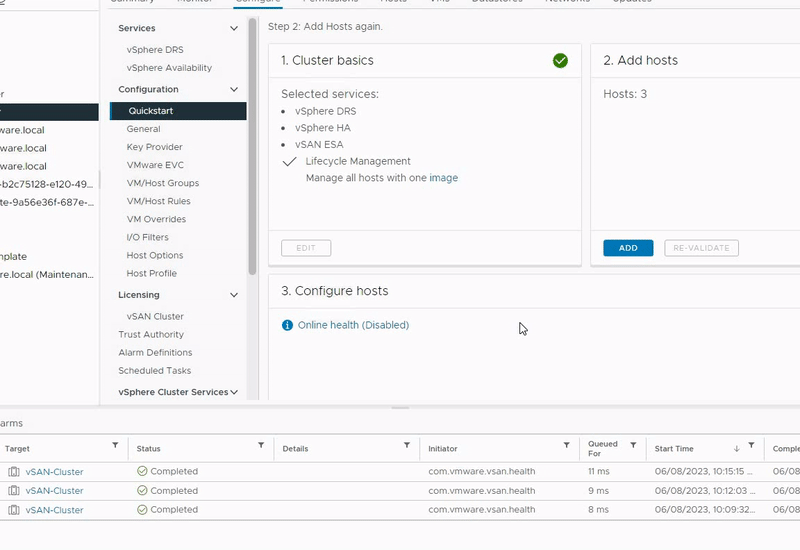Click 'Hosts: 3' text
Image resolution: width=800 pixels, height=550 pixels.
(625, 94)
